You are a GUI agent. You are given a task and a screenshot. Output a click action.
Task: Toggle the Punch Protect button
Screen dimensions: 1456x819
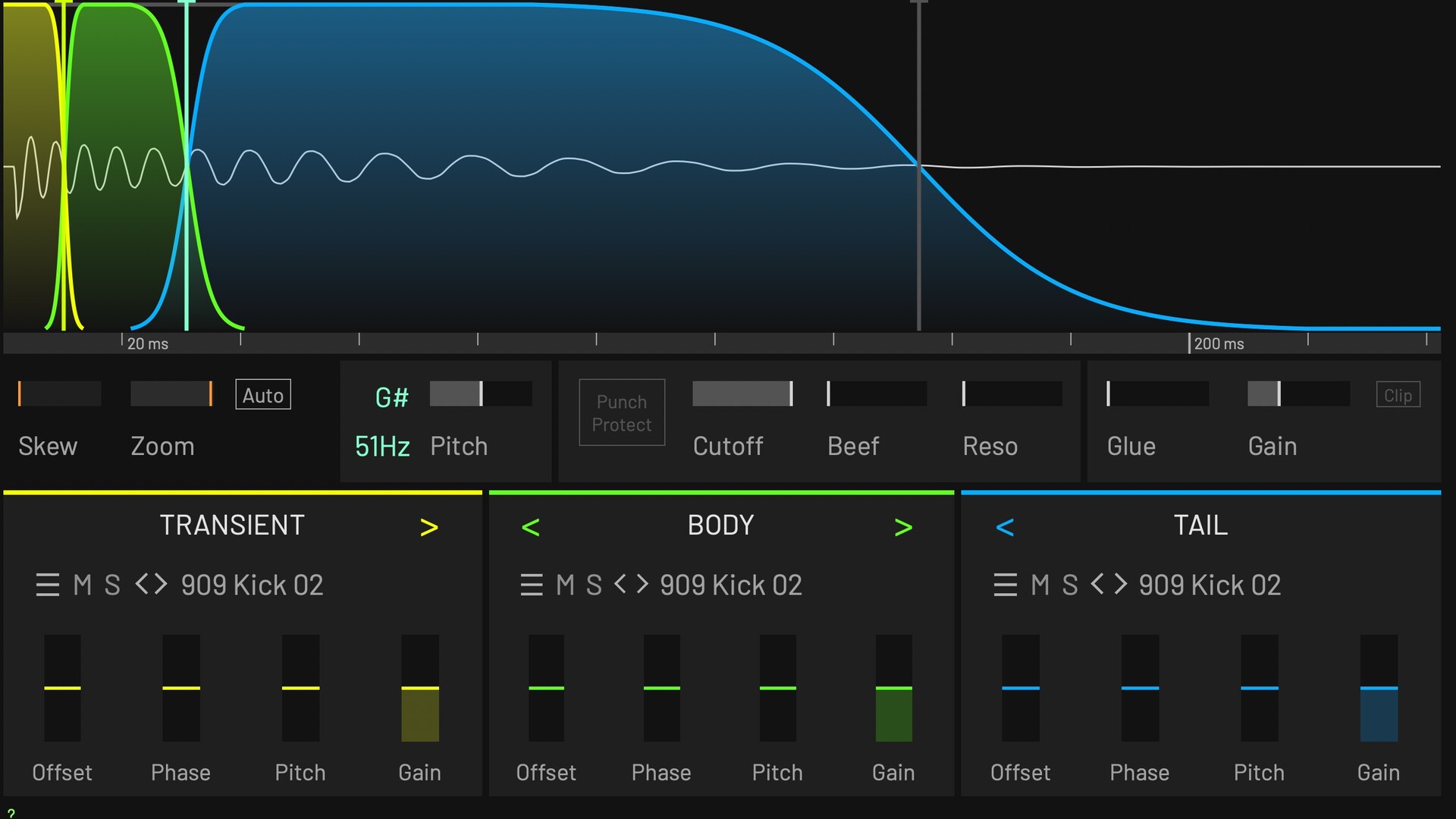[x=622, y=413]
